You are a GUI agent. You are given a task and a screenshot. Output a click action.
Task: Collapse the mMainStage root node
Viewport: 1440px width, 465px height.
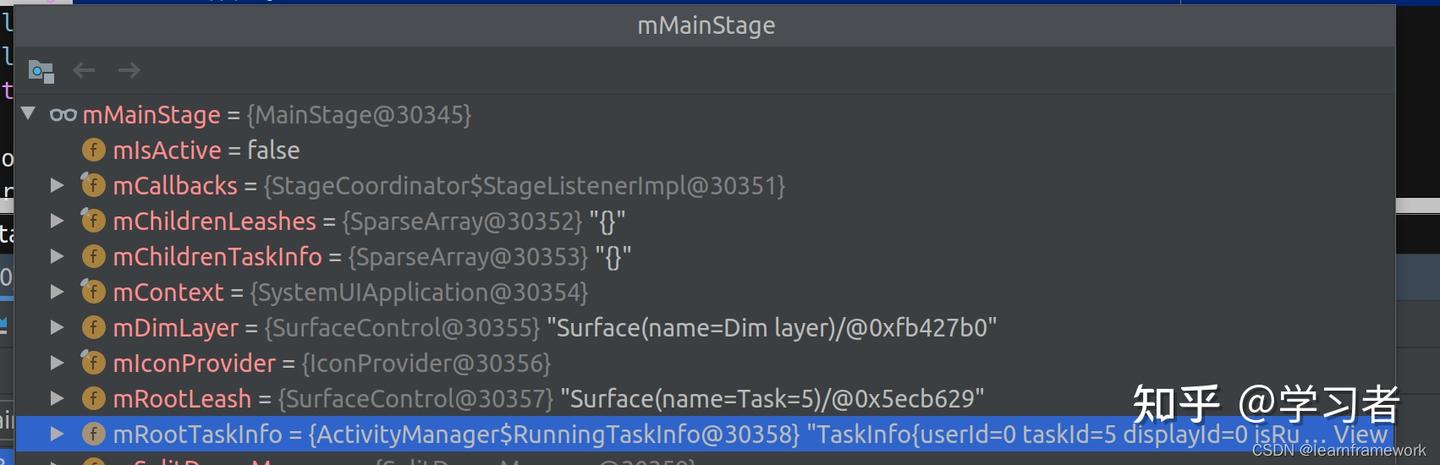(28, 114)
